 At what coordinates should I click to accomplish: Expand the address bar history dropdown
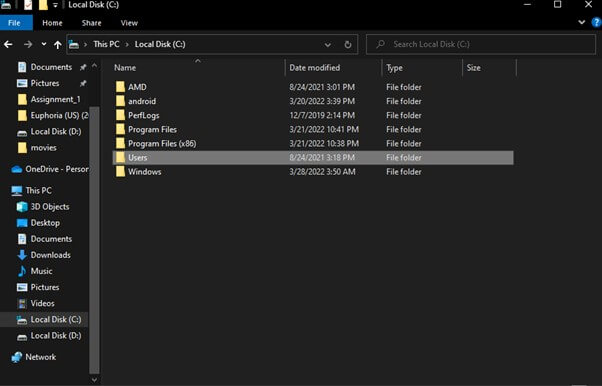[x=327, y=45]
